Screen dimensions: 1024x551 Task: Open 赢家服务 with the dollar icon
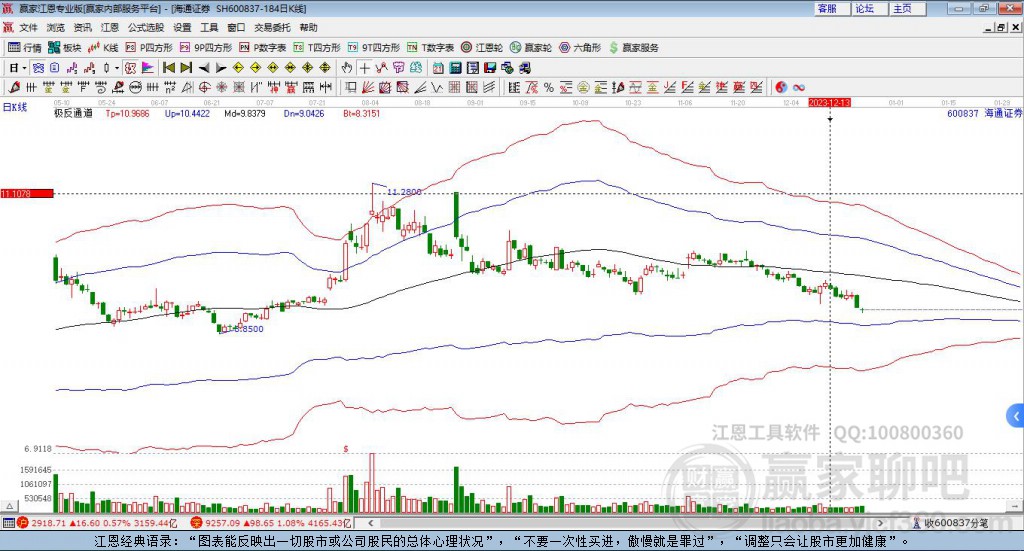(633, 48)
